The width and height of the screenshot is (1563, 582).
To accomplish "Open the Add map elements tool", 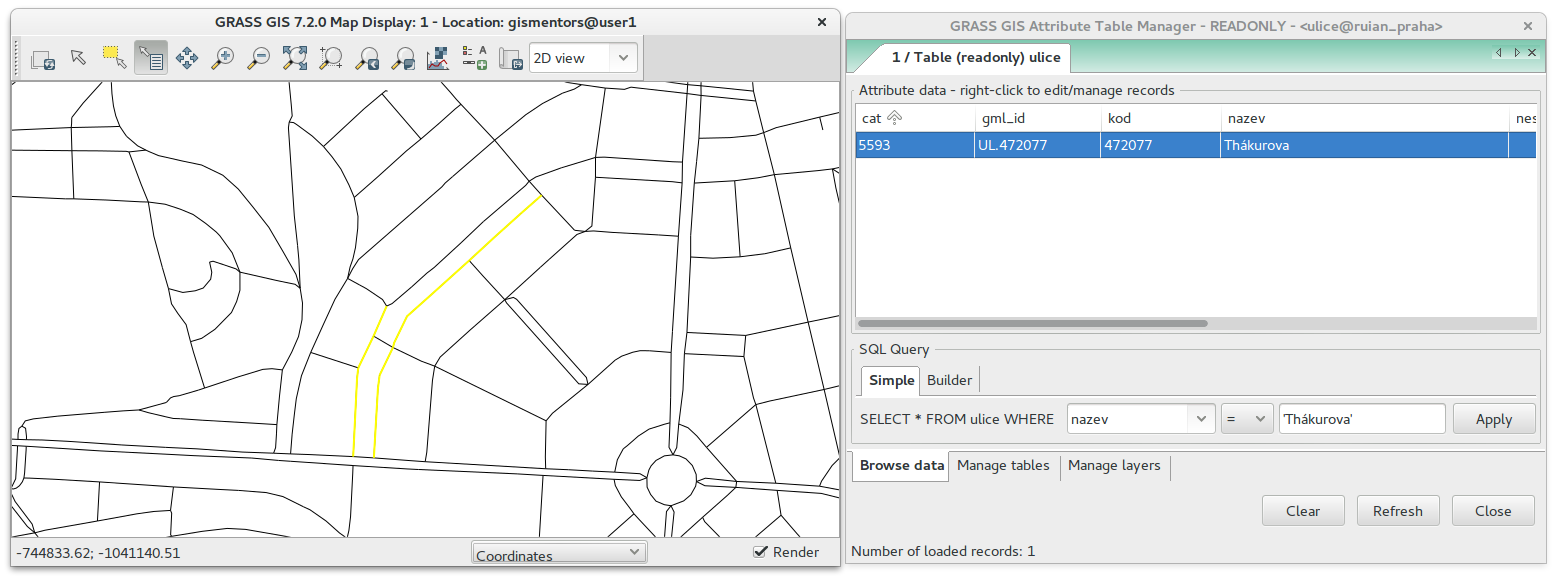I will 475,59.
